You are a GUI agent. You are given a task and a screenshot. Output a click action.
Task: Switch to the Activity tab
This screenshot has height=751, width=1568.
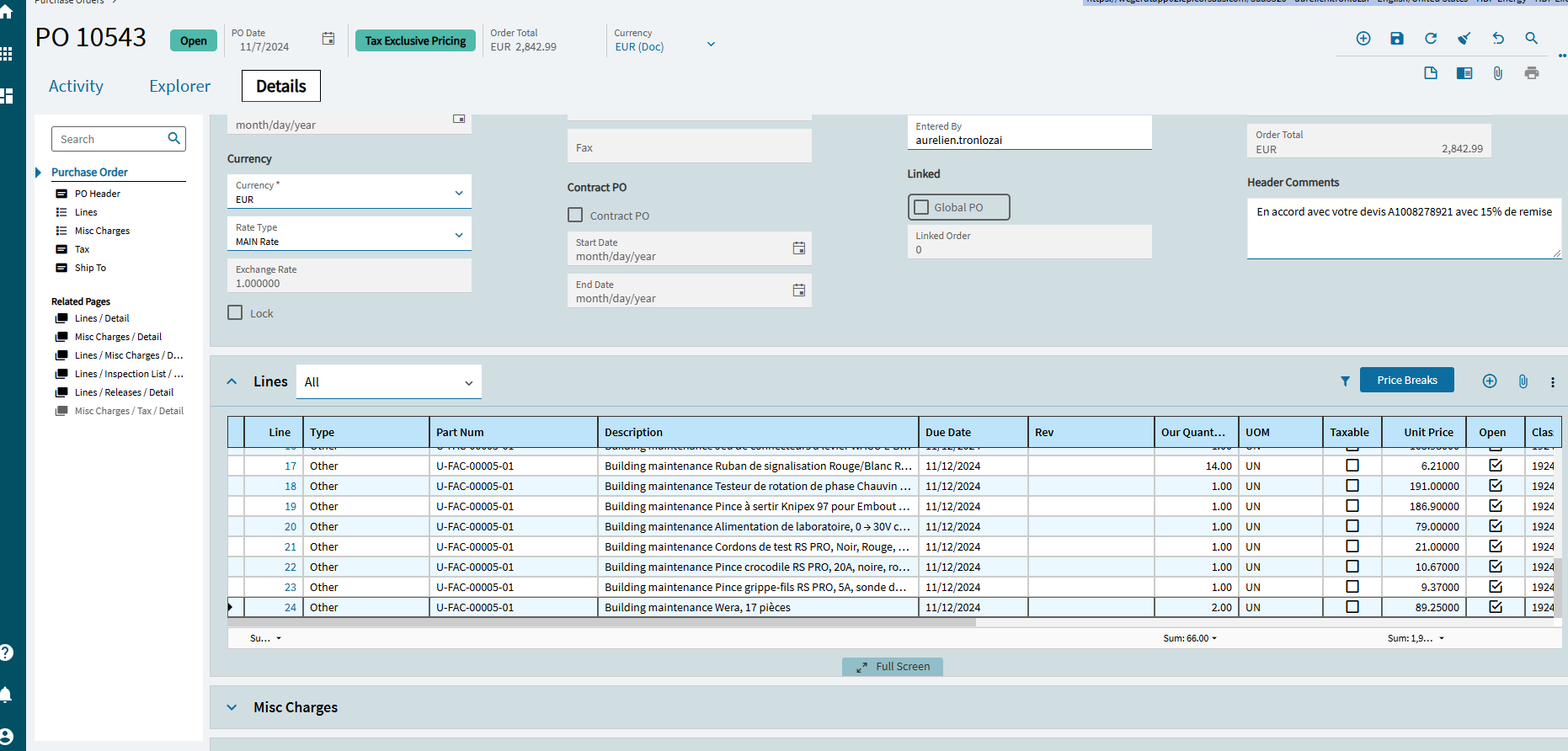point(76,86)
